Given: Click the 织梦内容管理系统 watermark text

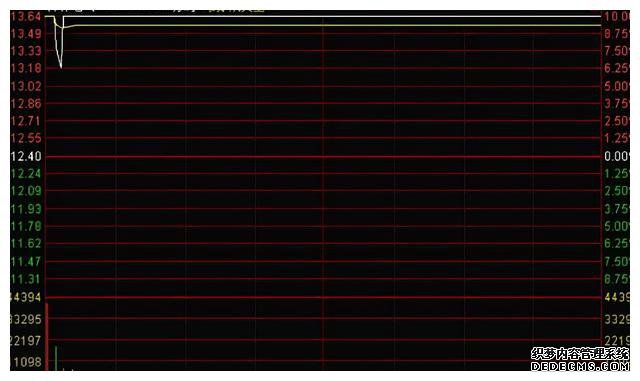Looking at the screenshot, I should tap(580, 354).
